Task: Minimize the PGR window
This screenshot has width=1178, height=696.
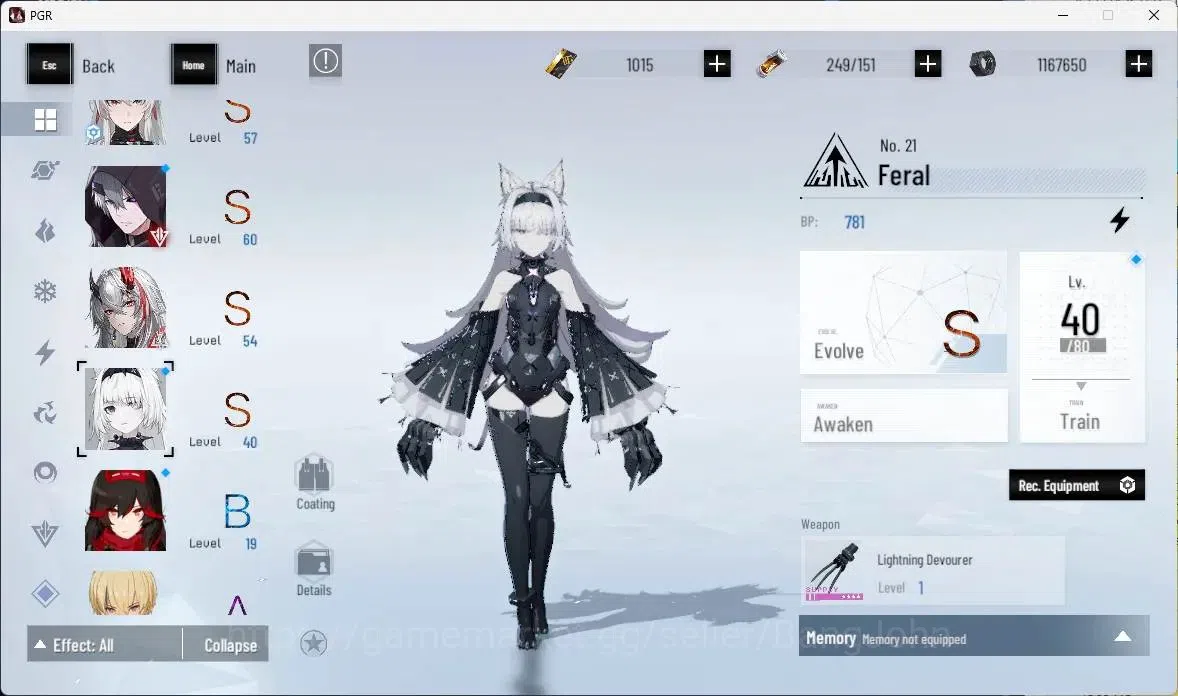Action: 1063,15
